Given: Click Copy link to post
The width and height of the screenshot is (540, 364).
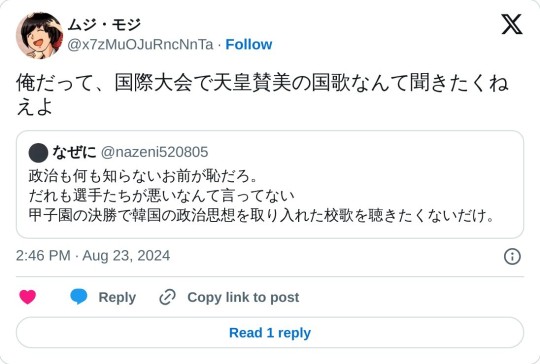Looking at the screenshot, I should pos(243,297).
